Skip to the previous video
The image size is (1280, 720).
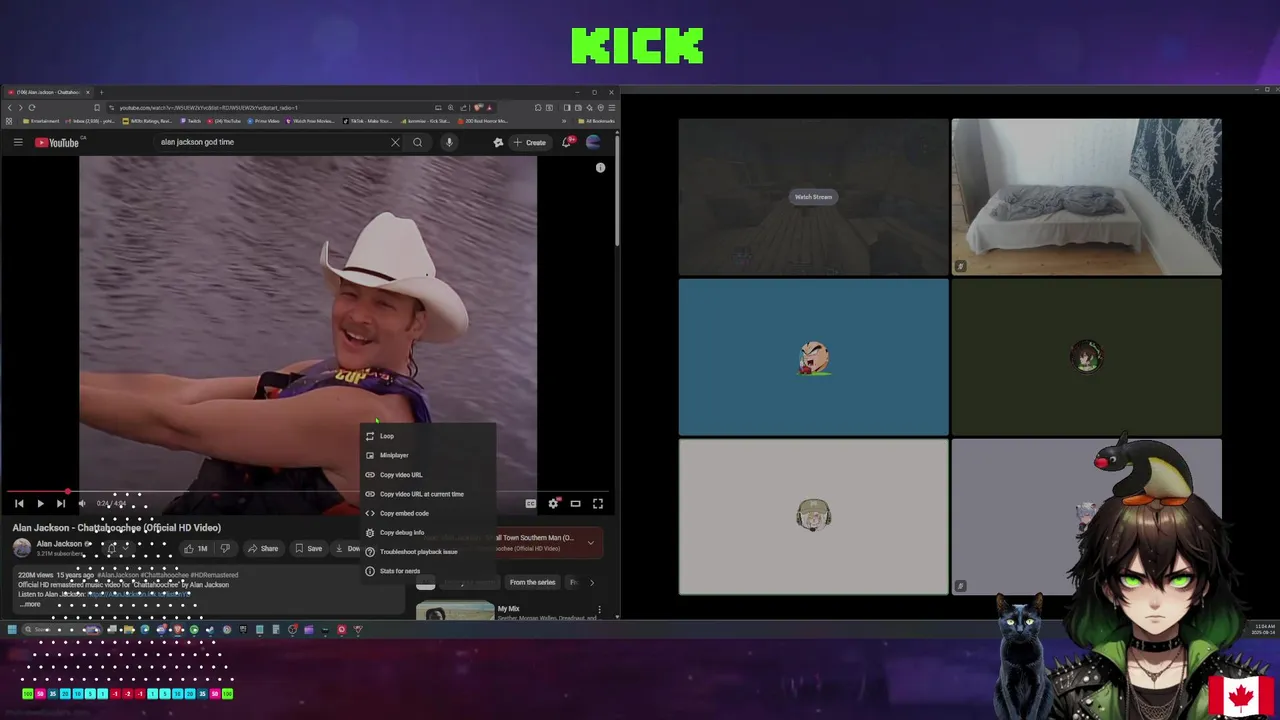click(x=19, y=504)
